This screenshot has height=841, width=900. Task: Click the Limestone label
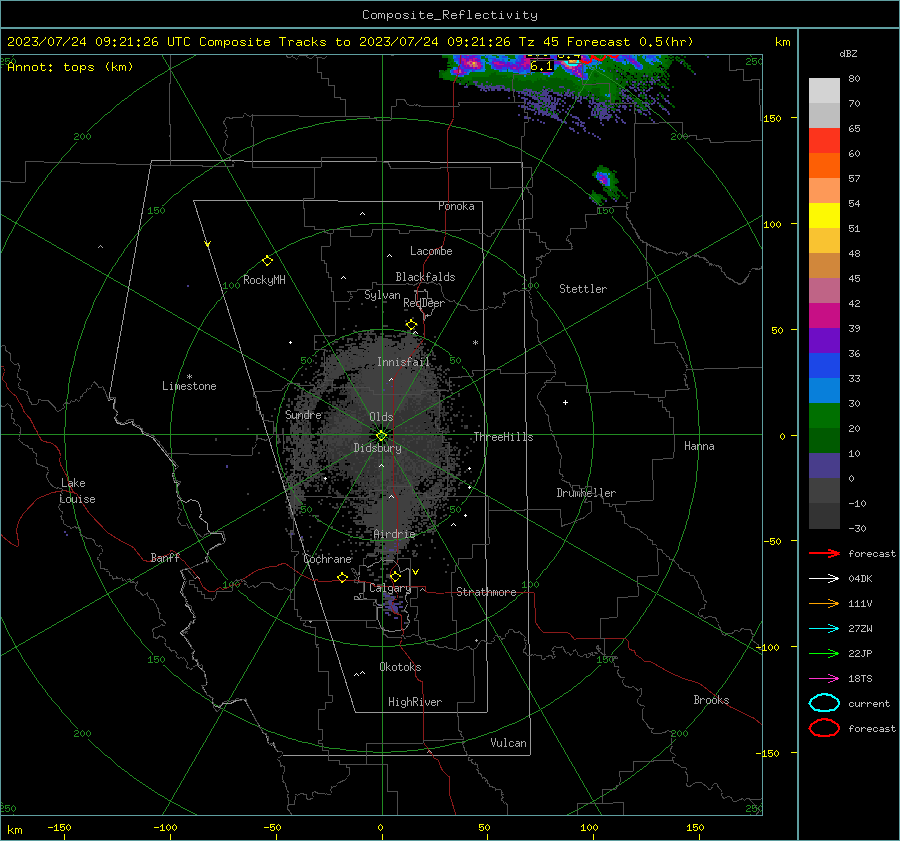[x=189, y=386]
